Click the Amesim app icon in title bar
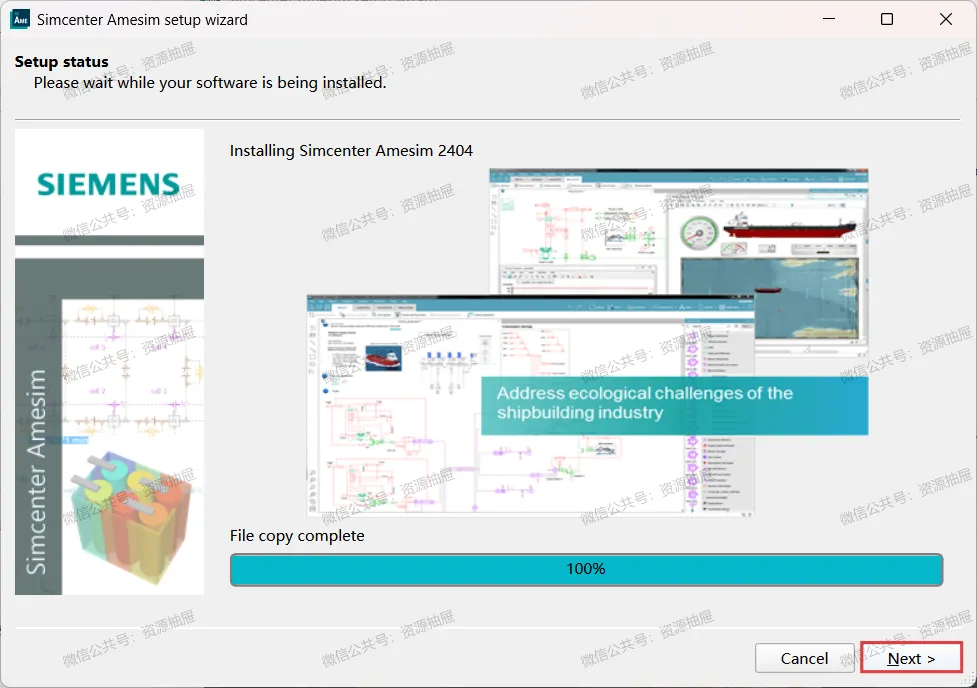The width and height of the screenshot is (977, 688). pyautogui.click(x=21, y=19)
